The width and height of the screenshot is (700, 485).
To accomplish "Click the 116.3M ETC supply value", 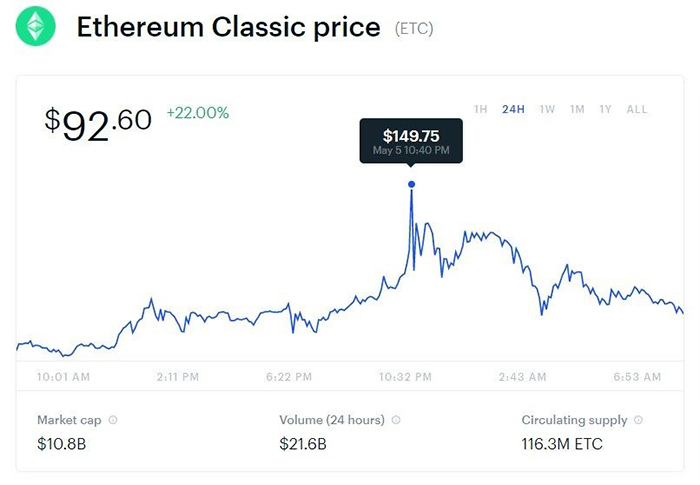I will click(562, 444).
